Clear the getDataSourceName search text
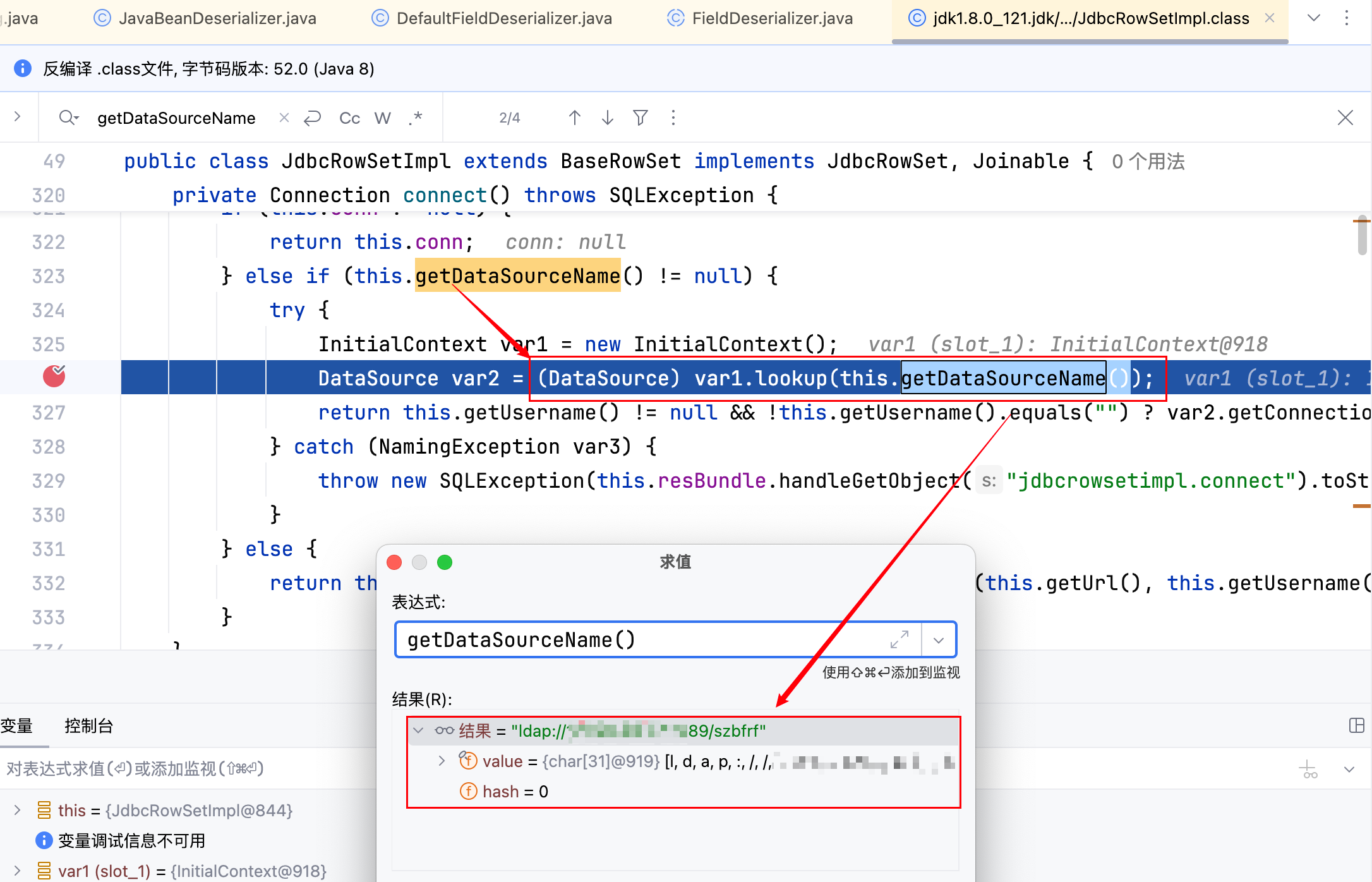The height and width of the screenshot is (882, 1372). coord(284,118)
